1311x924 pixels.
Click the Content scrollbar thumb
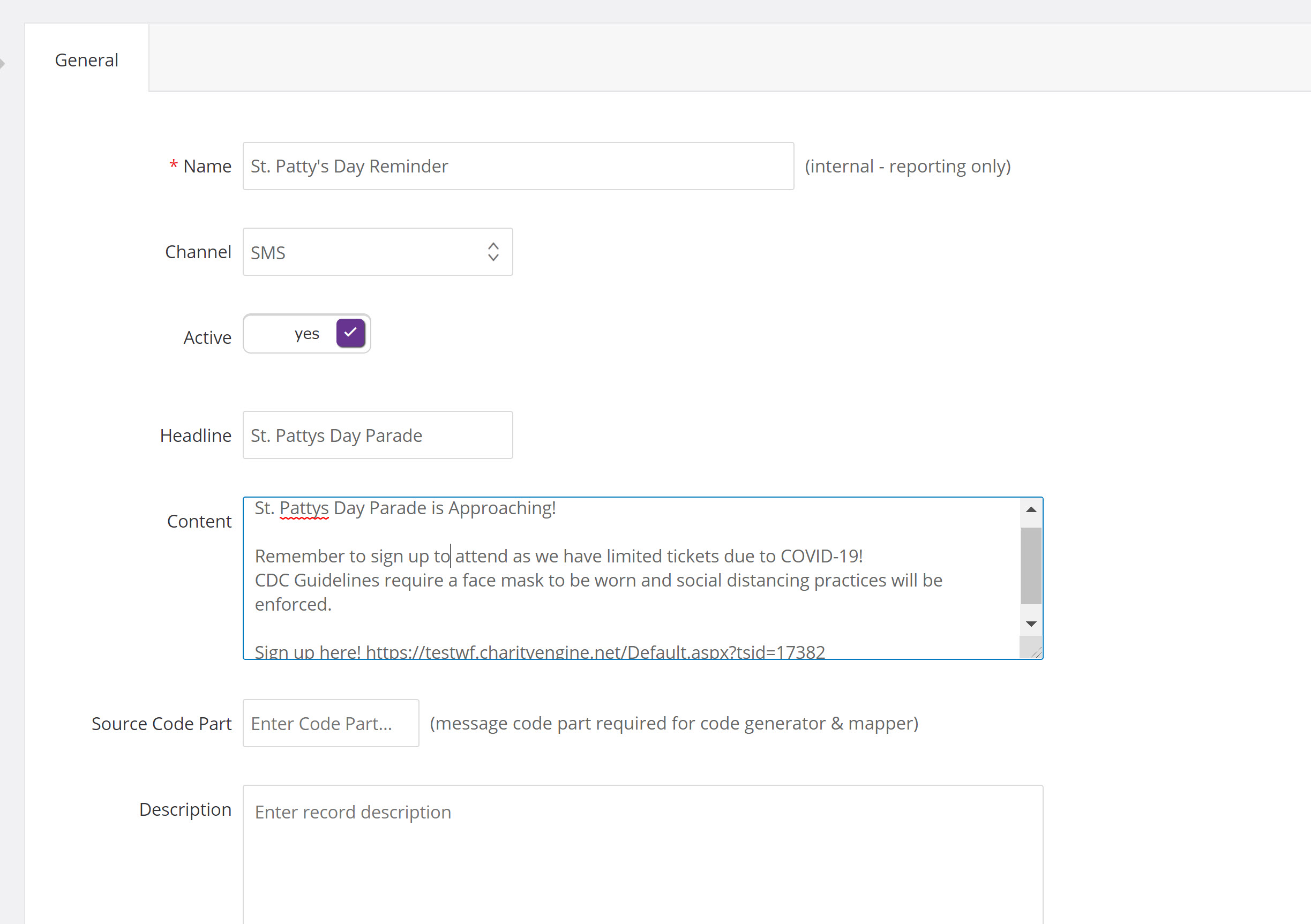[1031, 566]
